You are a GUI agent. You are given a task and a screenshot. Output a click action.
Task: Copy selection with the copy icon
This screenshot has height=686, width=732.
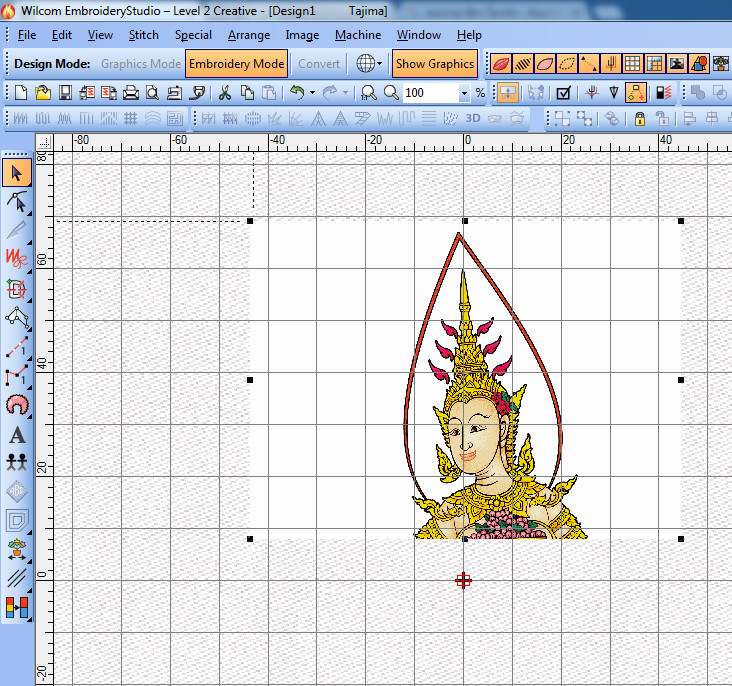pyautogui.click(x=247, y=92)
